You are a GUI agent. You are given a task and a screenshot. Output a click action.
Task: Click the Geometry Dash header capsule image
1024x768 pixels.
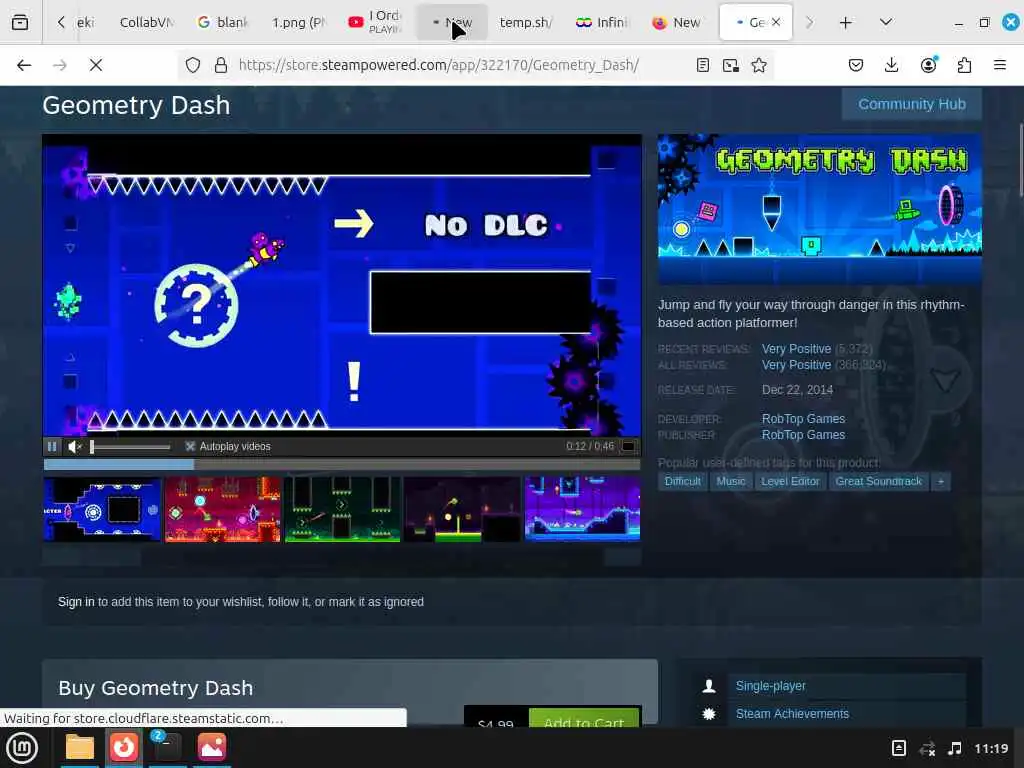click(820, 209)
